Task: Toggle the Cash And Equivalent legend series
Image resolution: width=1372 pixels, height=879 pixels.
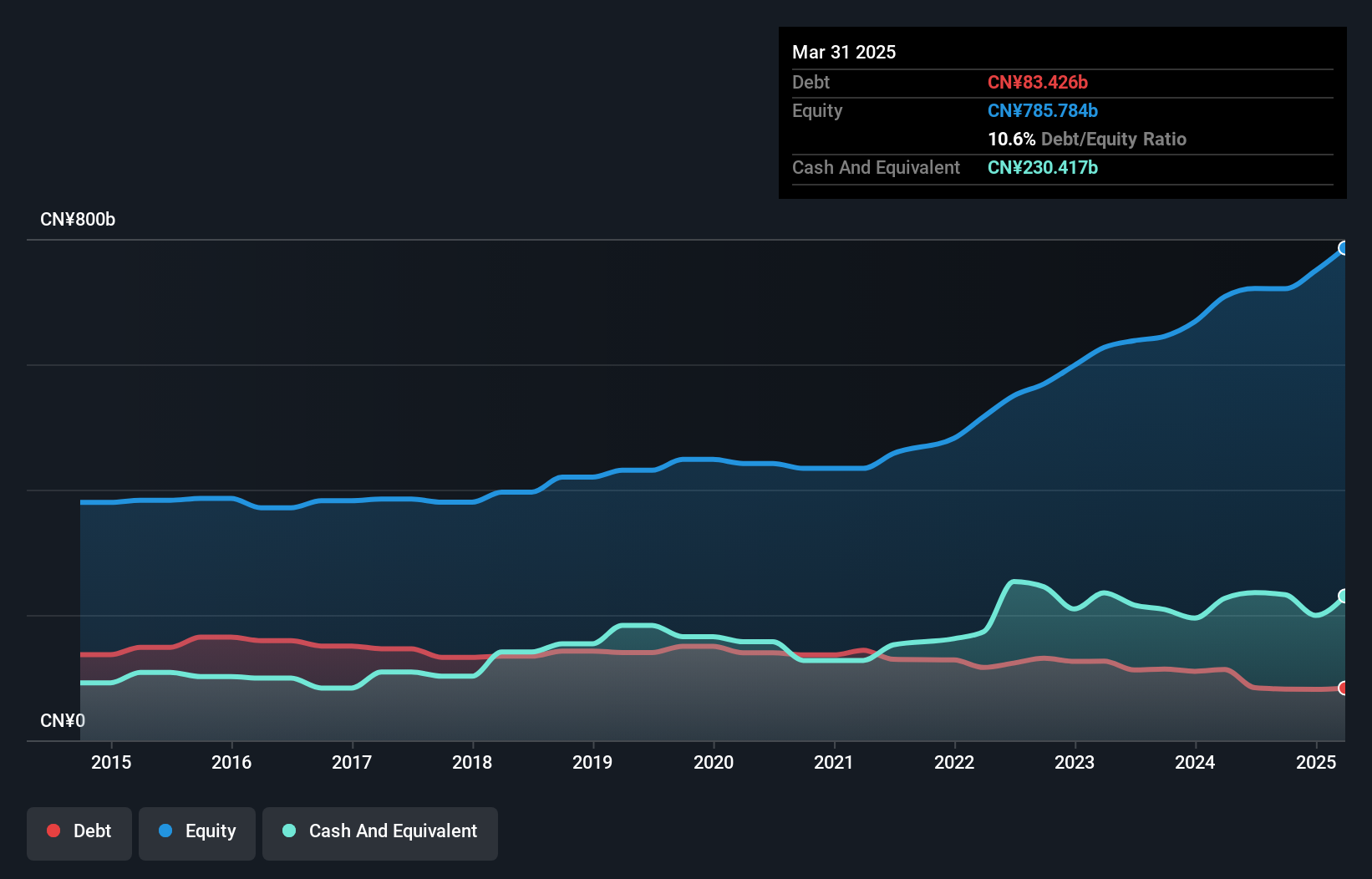Action: click(380, 831)
